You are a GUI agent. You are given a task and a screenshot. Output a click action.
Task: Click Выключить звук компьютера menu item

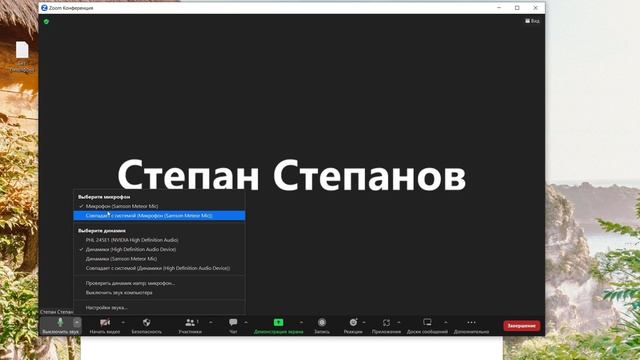tap(159, 293)
